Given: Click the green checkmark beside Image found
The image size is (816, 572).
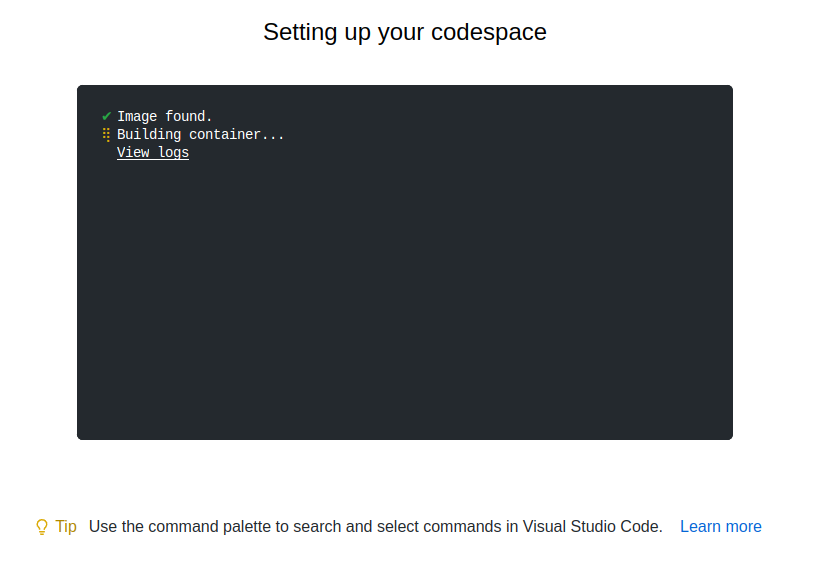Looking at the screenshot, I should pyautogui.click(x=106, y=116).
